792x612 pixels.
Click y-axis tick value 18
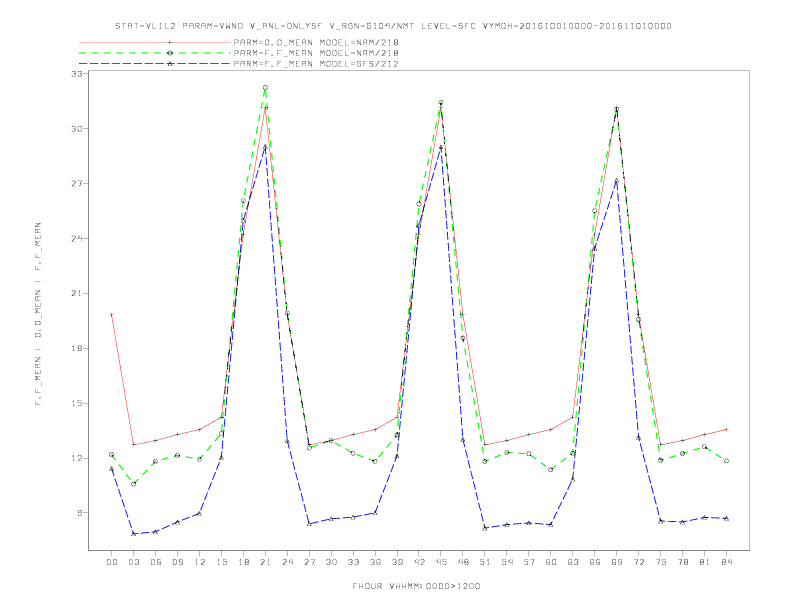coord(77,348)
